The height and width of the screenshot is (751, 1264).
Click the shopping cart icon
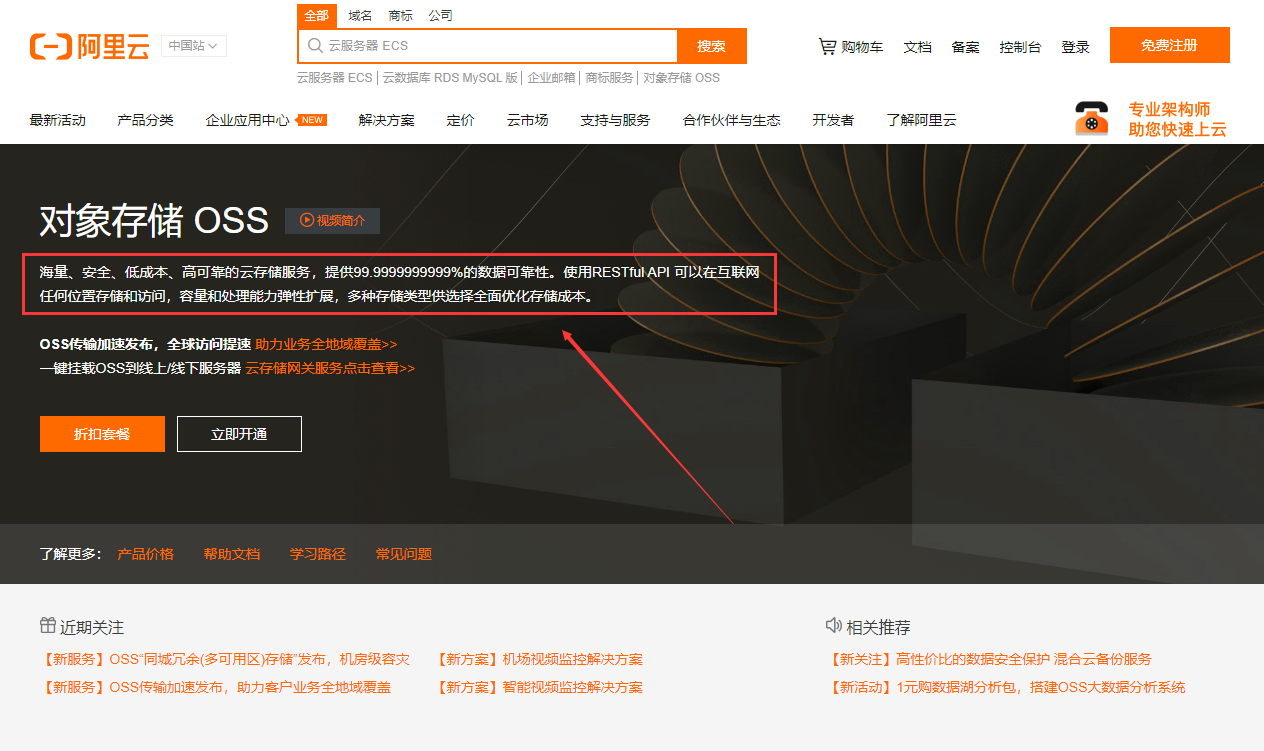coord(827,46)
